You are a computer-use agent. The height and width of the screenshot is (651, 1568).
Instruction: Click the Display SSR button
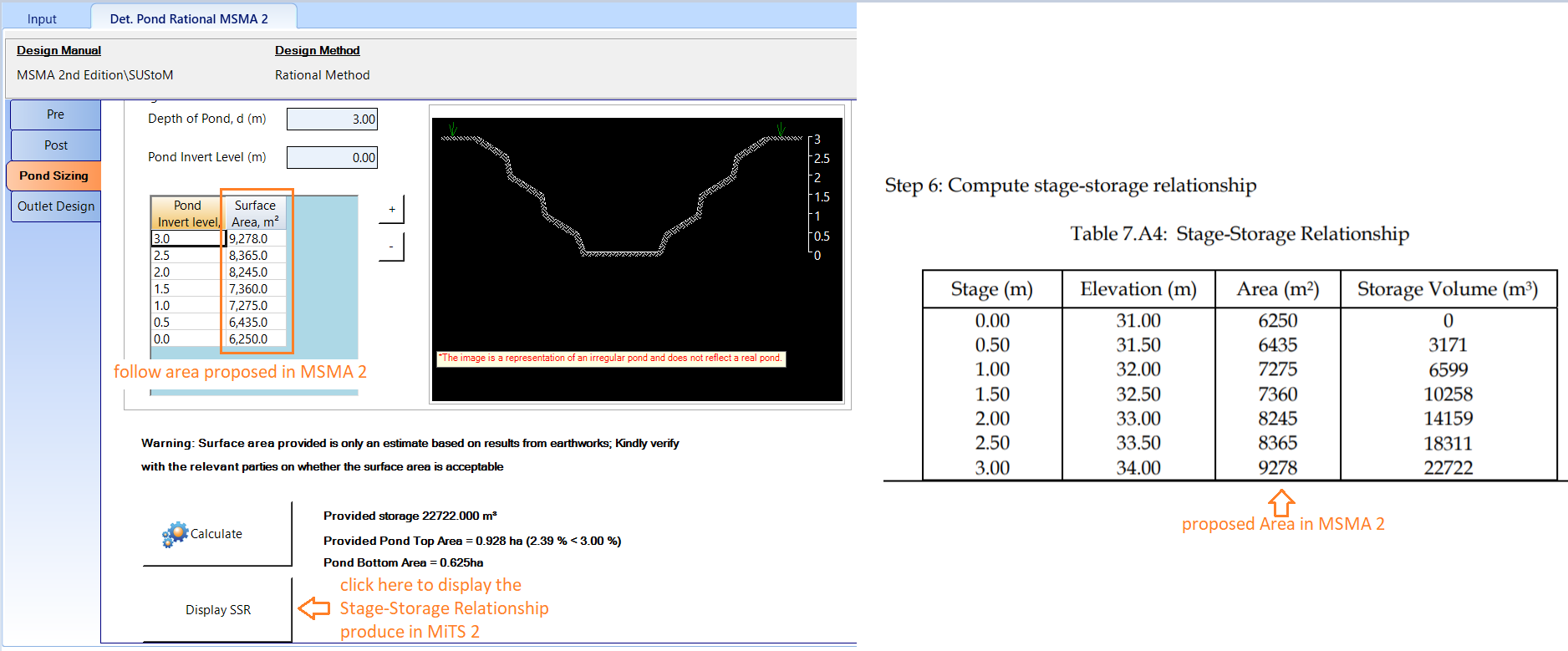[x=217, y=610]
